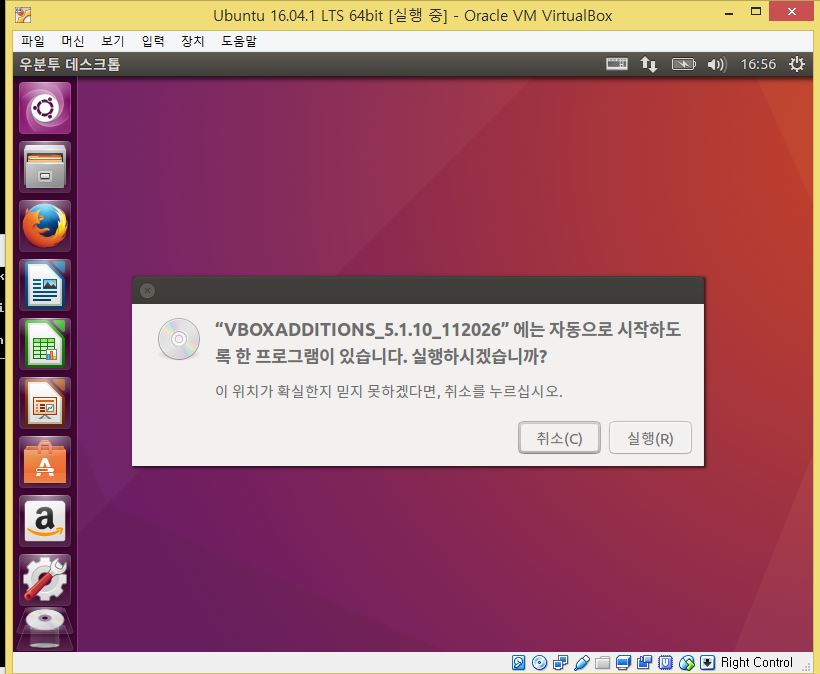Image resolution: width=820 pixels, height=674 pixels.
Task: Click the optical disk status bar icon
Action: tap(539, 662)
